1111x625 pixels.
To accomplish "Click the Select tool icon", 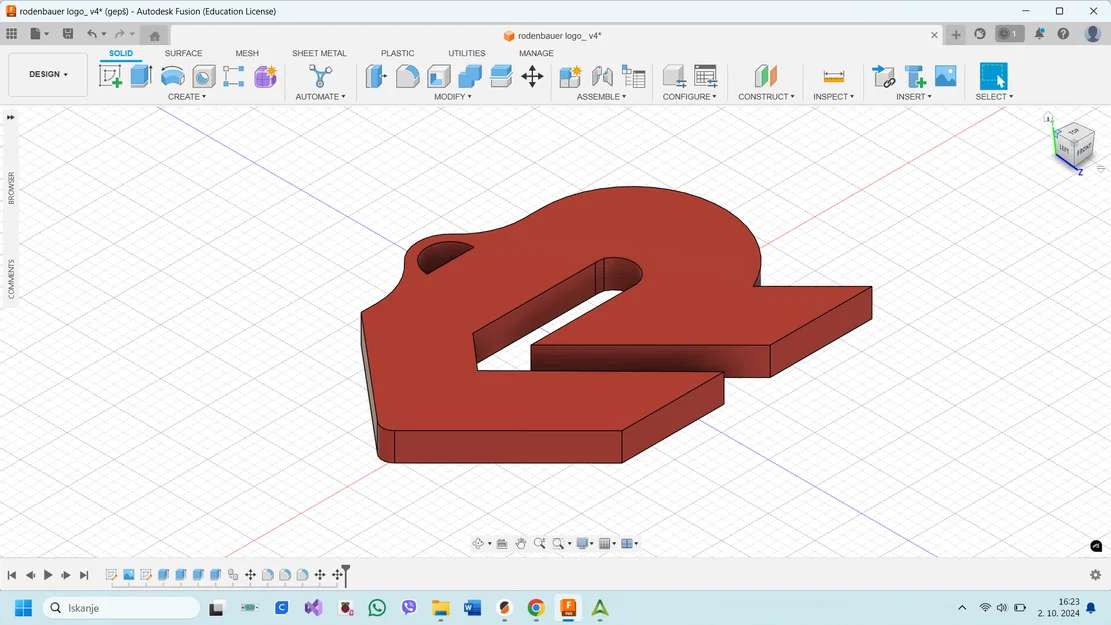I will point(993,76).
